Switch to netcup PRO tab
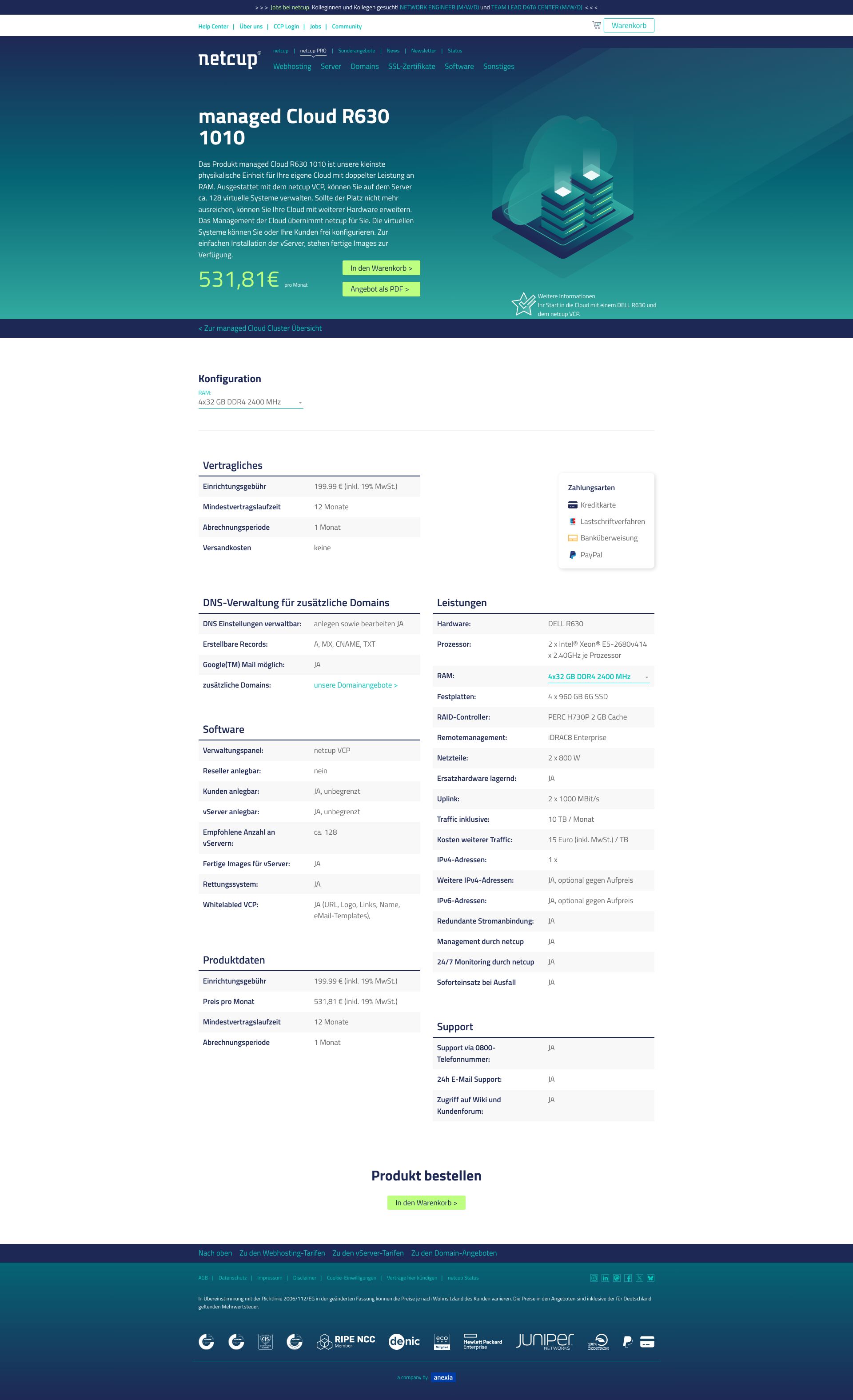853x1400 pixels. pos(313,51)
